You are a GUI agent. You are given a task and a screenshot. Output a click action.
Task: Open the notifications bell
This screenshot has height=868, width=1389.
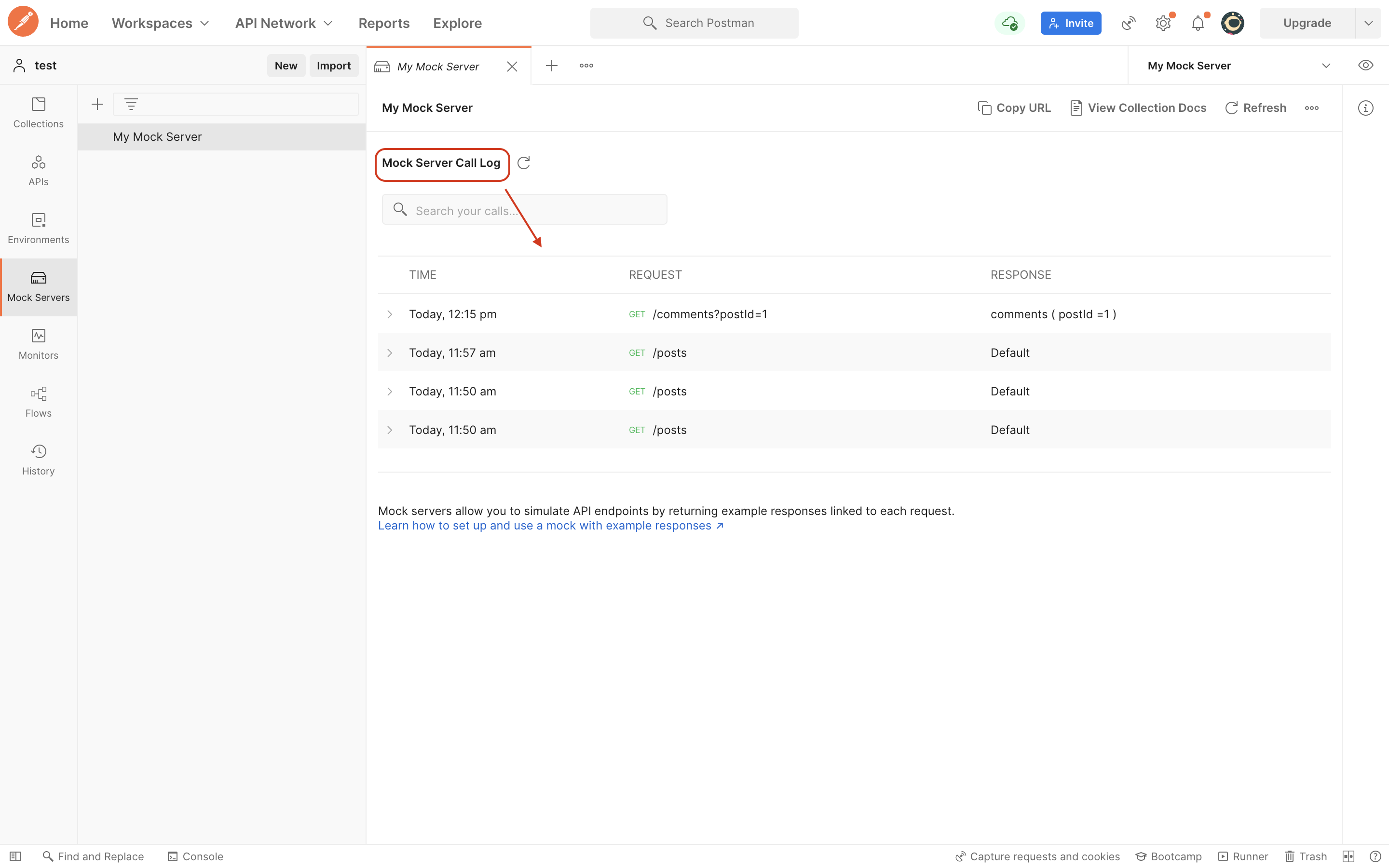1198,24
